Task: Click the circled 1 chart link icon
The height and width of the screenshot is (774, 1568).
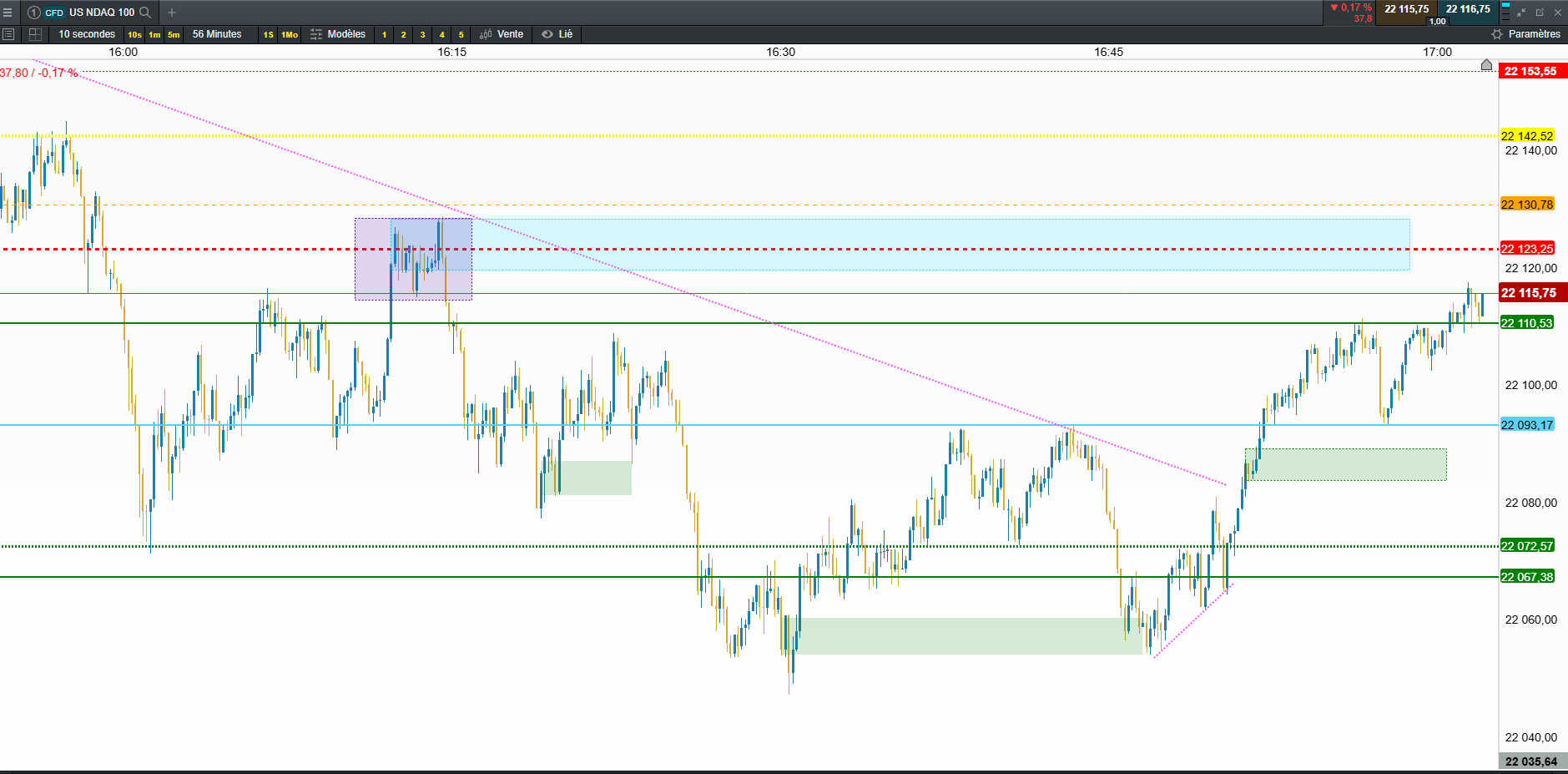Action: [34, 13]
